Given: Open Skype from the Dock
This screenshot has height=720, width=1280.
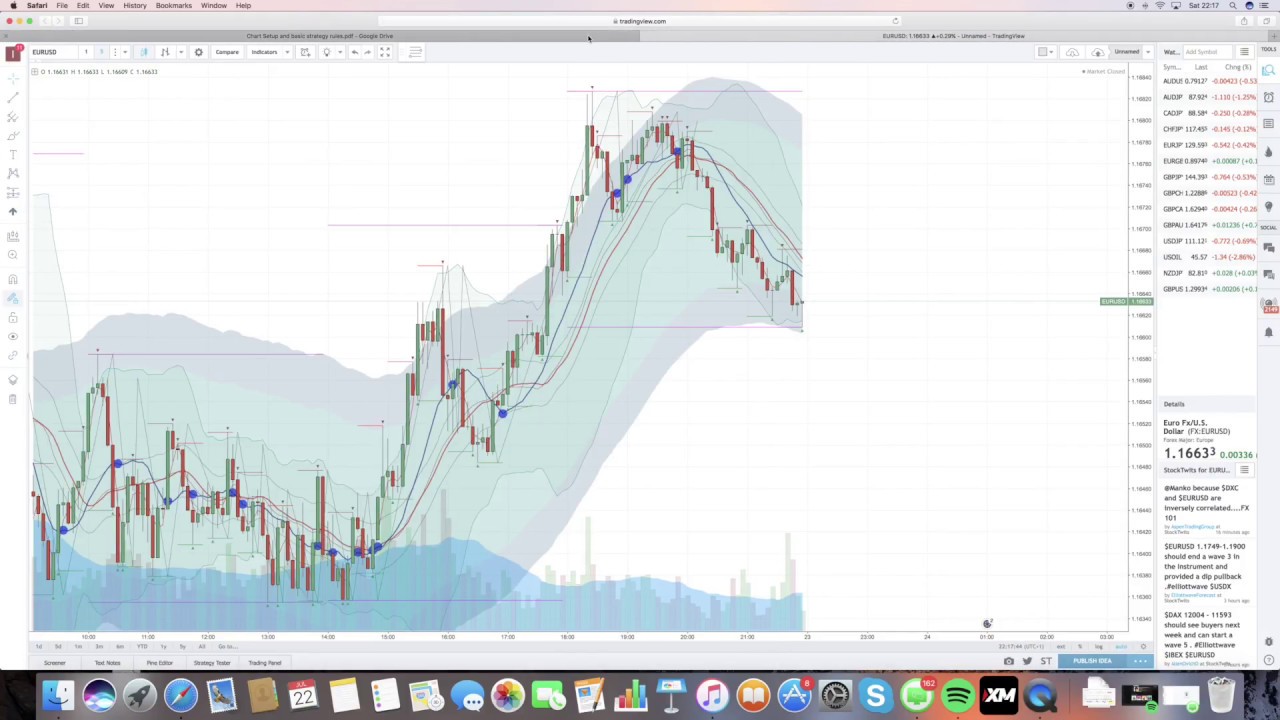Looking at the screenshot, I should [x=876, y=695].
